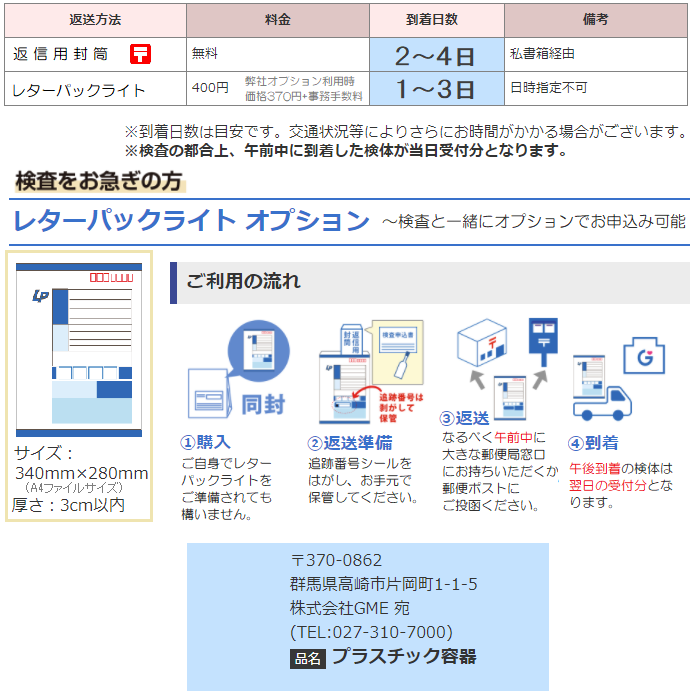Screen dimensions: 700x700
Task: Click the ①購入 step label
Action: tap(205, 442)
